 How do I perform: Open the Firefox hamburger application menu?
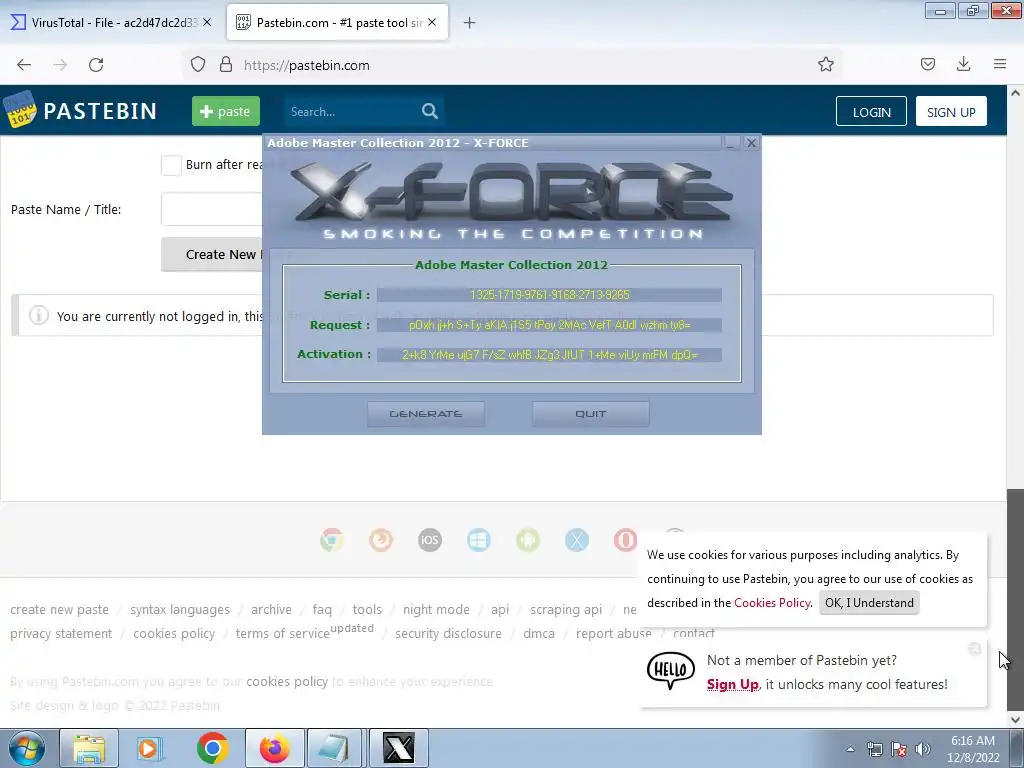tap(1000, 64)
